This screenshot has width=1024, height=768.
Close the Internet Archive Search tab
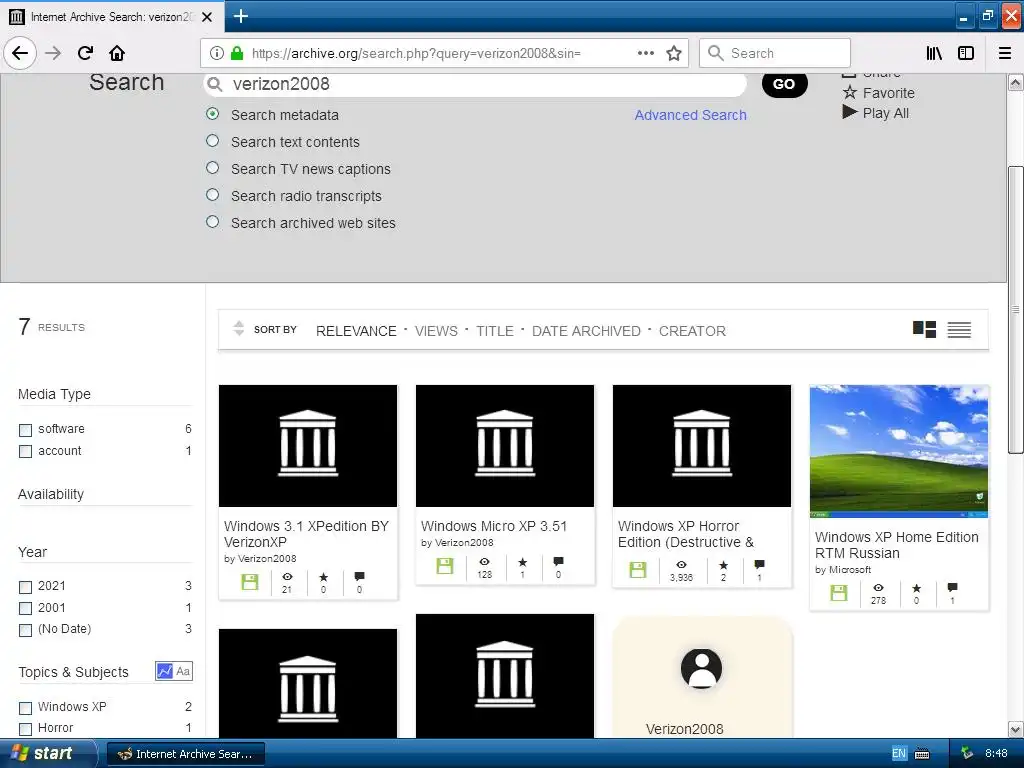click(x=207, y=17)
